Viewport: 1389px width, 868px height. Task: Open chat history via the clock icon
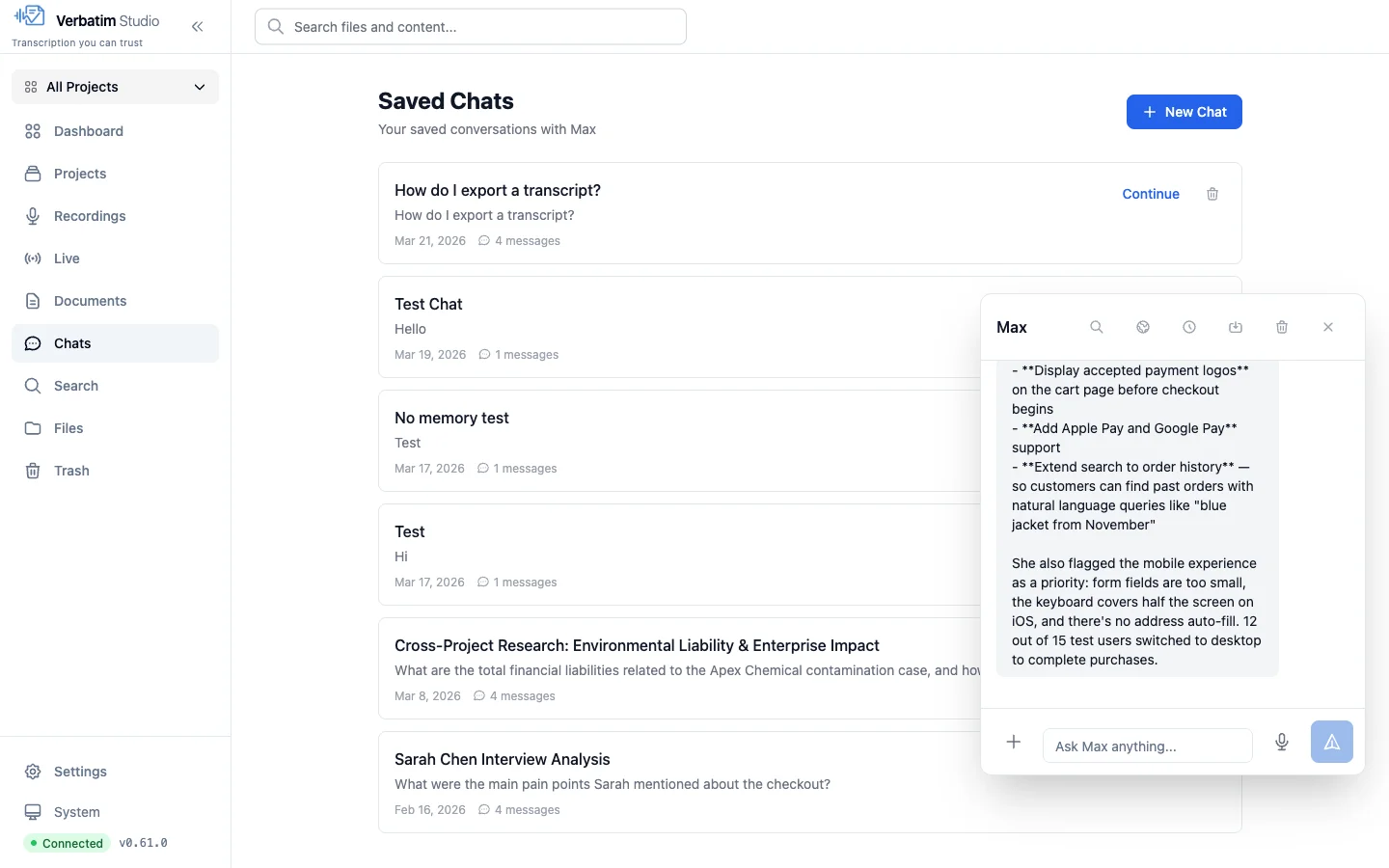pyautogui.click(x=1189, y=327)
